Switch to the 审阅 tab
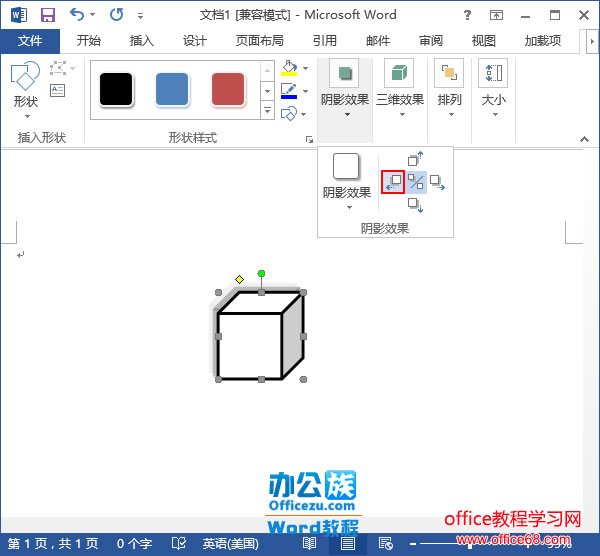 tap(430, 41)
